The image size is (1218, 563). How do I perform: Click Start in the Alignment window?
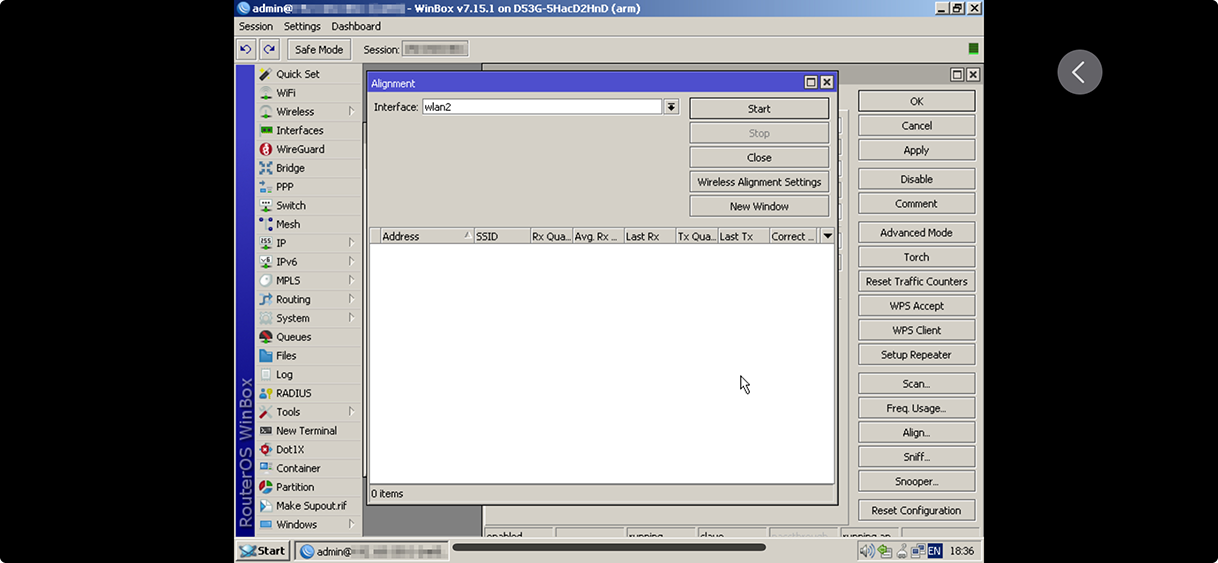pos(759,109)
